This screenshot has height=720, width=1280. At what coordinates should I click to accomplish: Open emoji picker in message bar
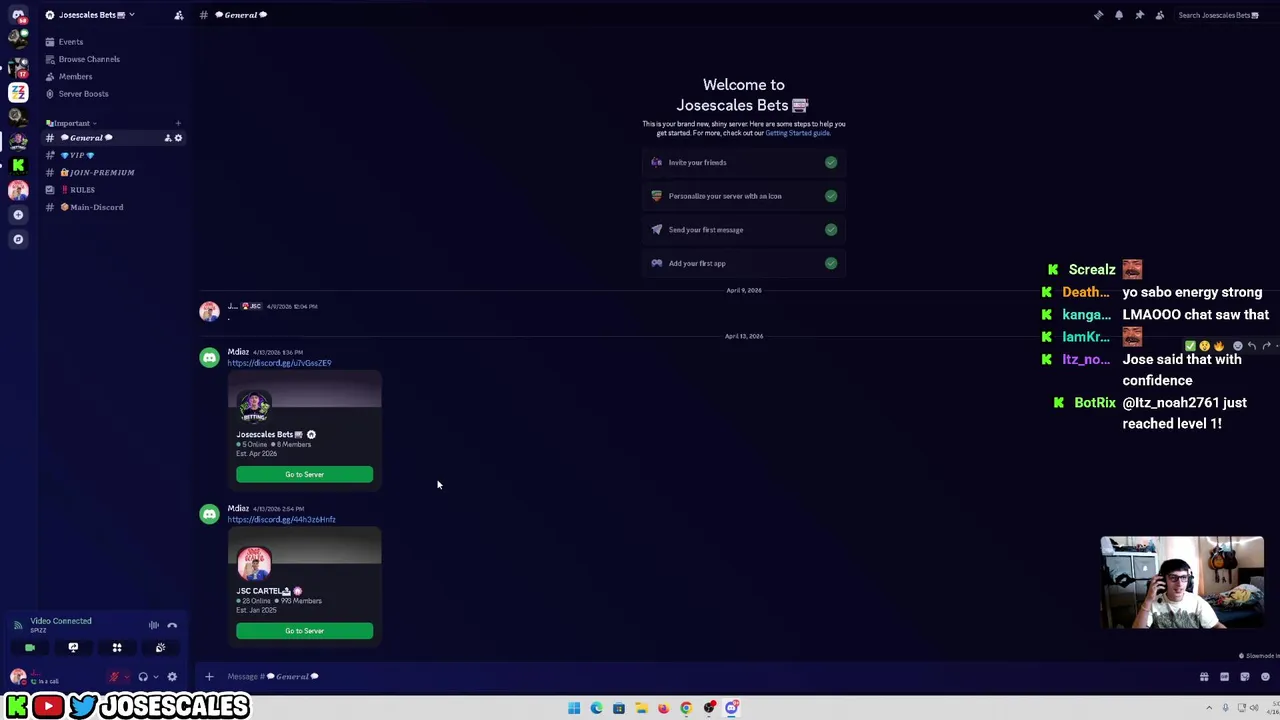tap(1265, 677)
